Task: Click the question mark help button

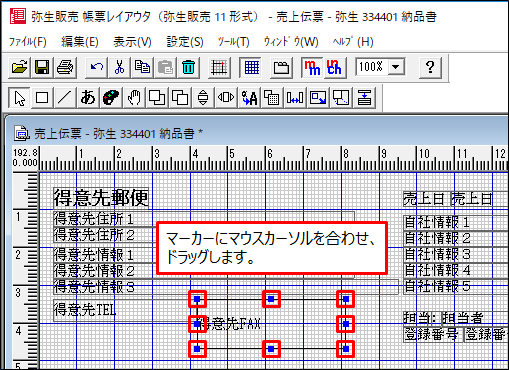Action: (430, 68)
